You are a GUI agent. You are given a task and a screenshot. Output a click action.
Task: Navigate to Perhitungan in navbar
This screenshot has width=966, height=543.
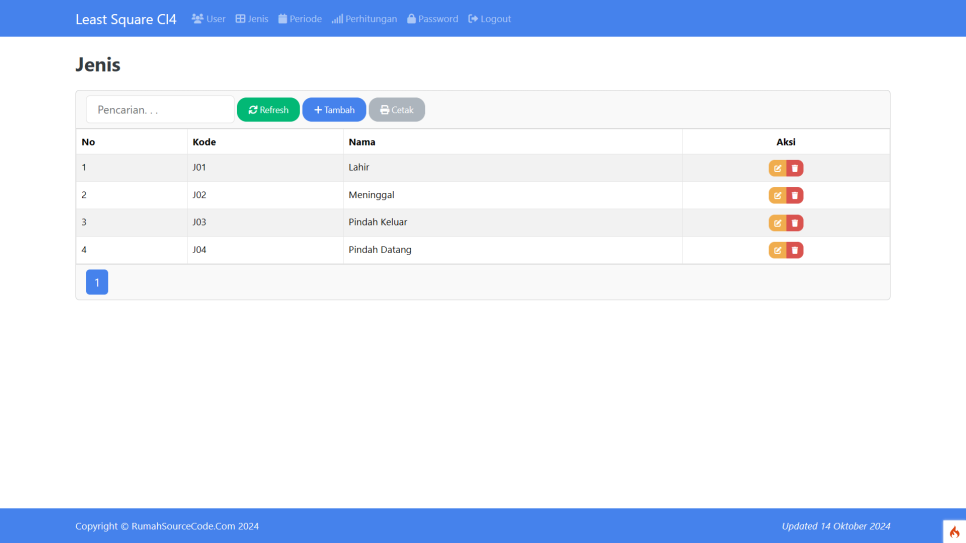click(364, 19)
